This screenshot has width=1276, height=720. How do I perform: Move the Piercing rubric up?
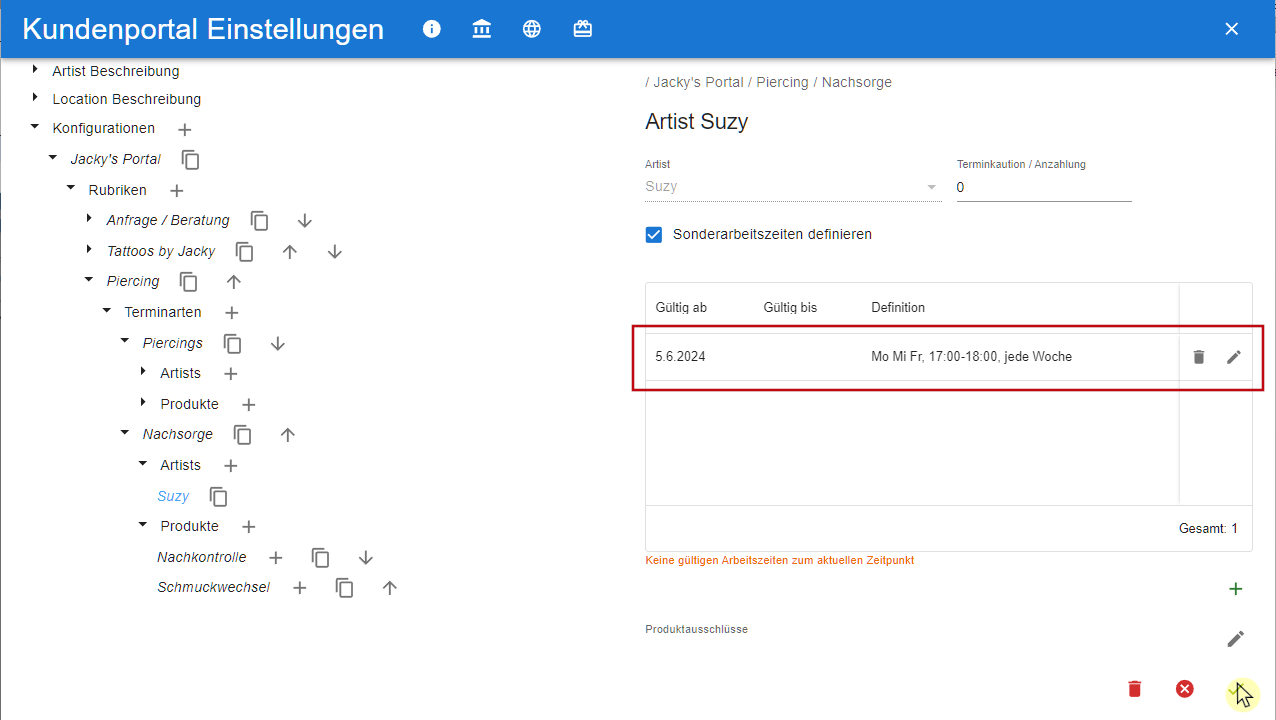tap(234, 282)
